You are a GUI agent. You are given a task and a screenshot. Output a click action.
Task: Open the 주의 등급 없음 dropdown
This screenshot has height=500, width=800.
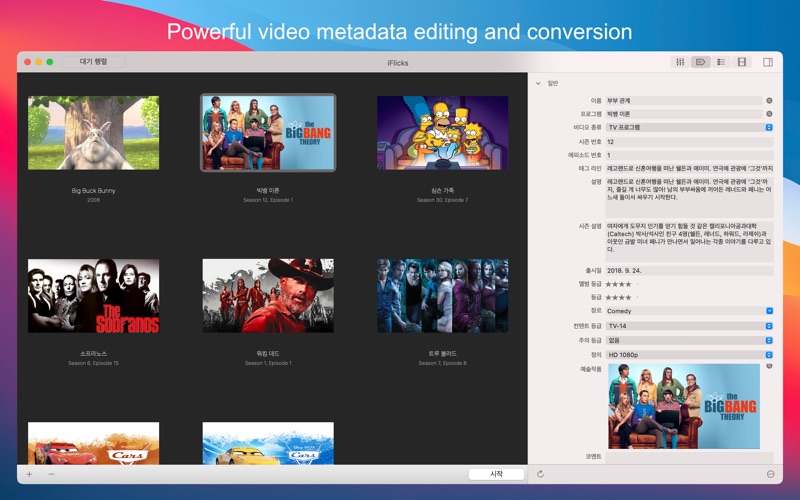tap(689, 340)
